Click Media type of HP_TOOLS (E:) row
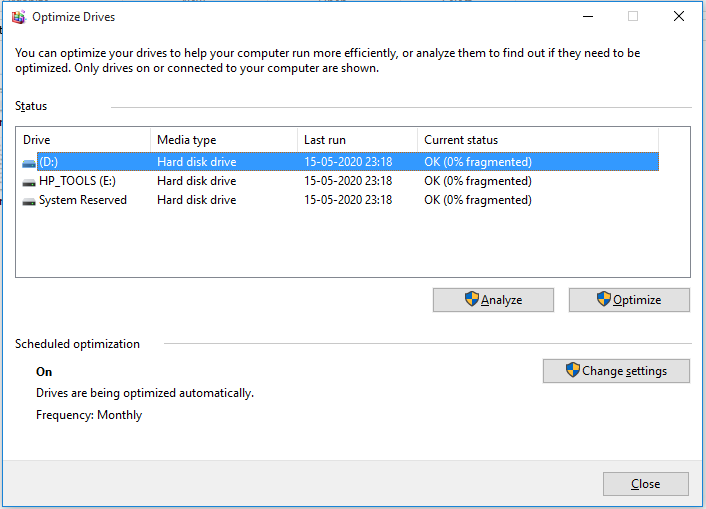 tap(197, 181)
